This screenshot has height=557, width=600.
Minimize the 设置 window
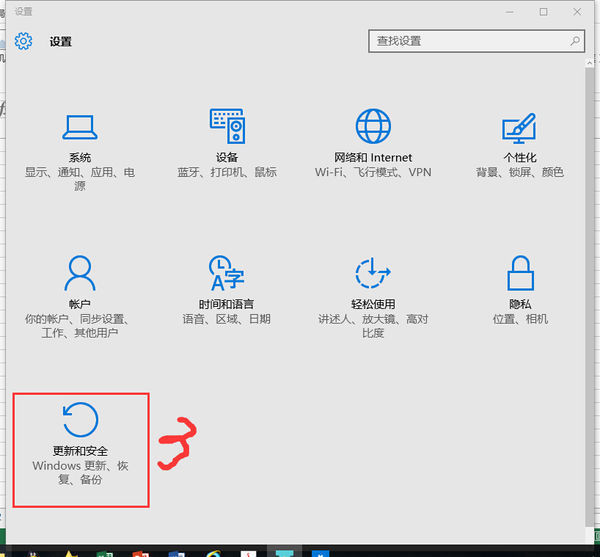(510, 12)
